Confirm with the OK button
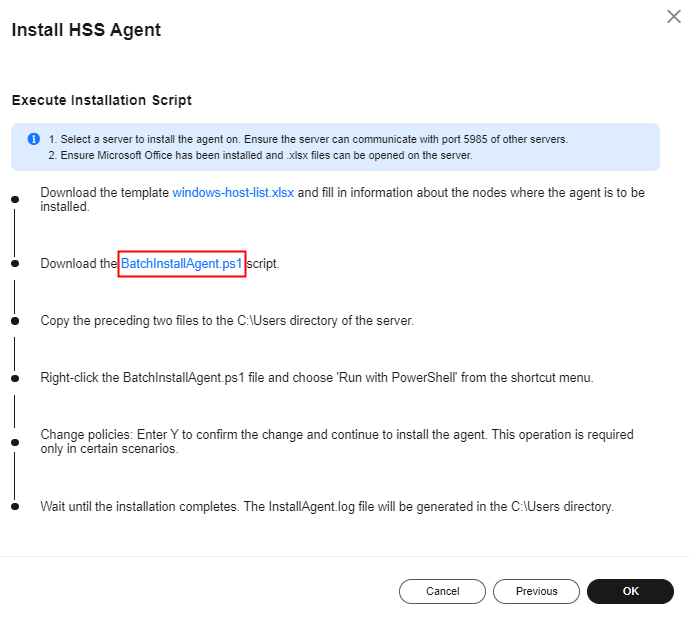 (630, 591)
